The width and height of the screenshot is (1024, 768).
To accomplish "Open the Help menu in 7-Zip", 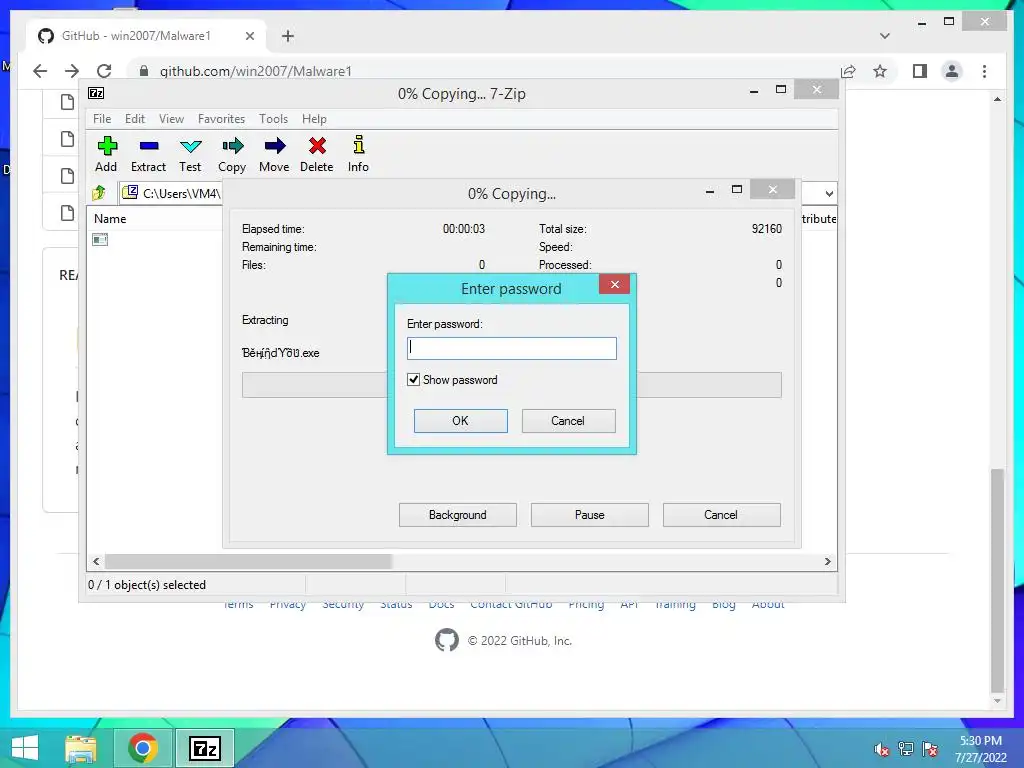I will pyautogui.click(x=314, y=119).
